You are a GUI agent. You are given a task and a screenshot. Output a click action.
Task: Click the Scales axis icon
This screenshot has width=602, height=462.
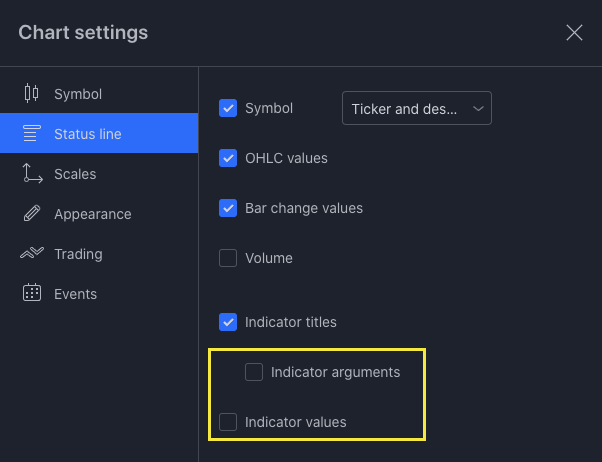coord(31,174)
